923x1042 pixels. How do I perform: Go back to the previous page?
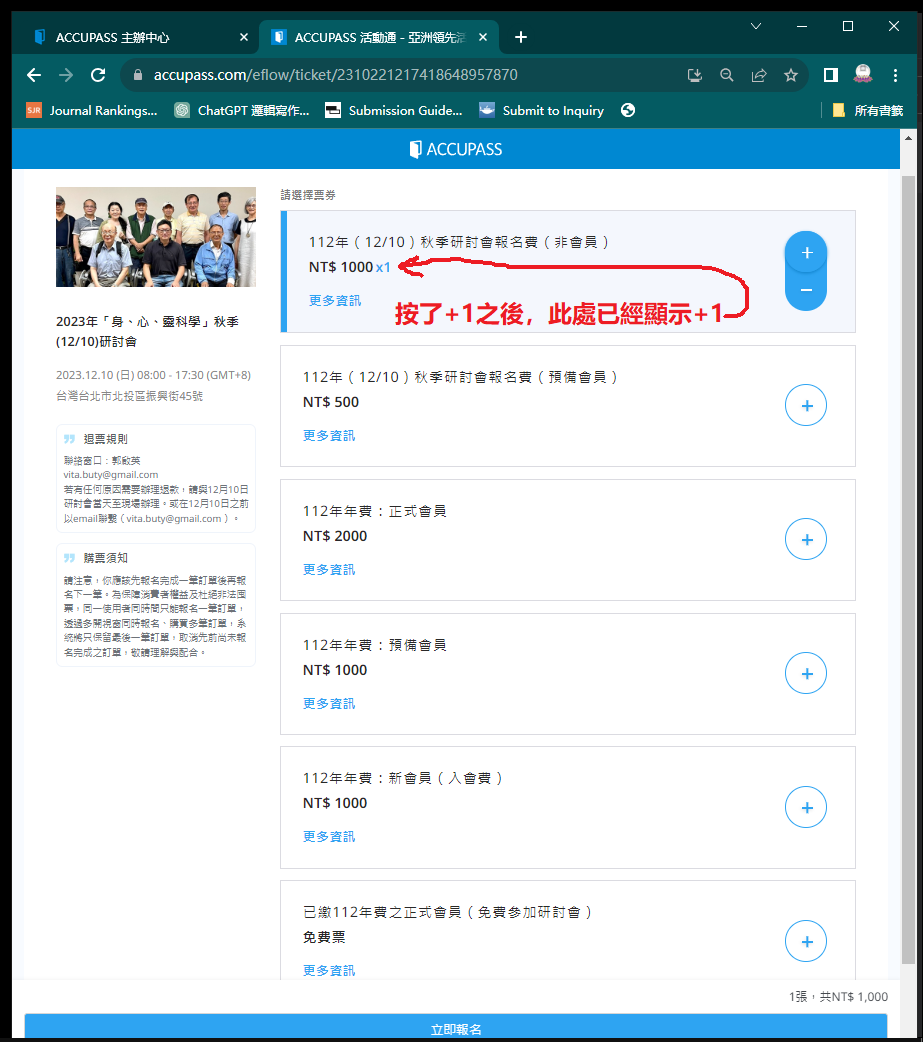point(34,75)
